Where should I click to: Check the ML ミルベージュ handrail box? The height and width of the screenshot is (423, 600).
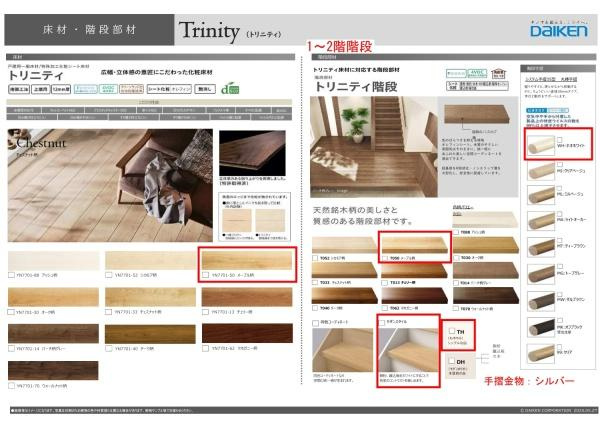pos(559,188)
